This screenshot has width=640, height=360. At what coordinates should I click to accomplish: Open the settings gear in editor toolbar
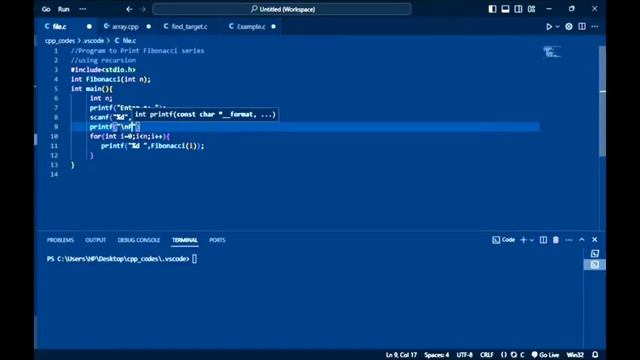point(569,27)
